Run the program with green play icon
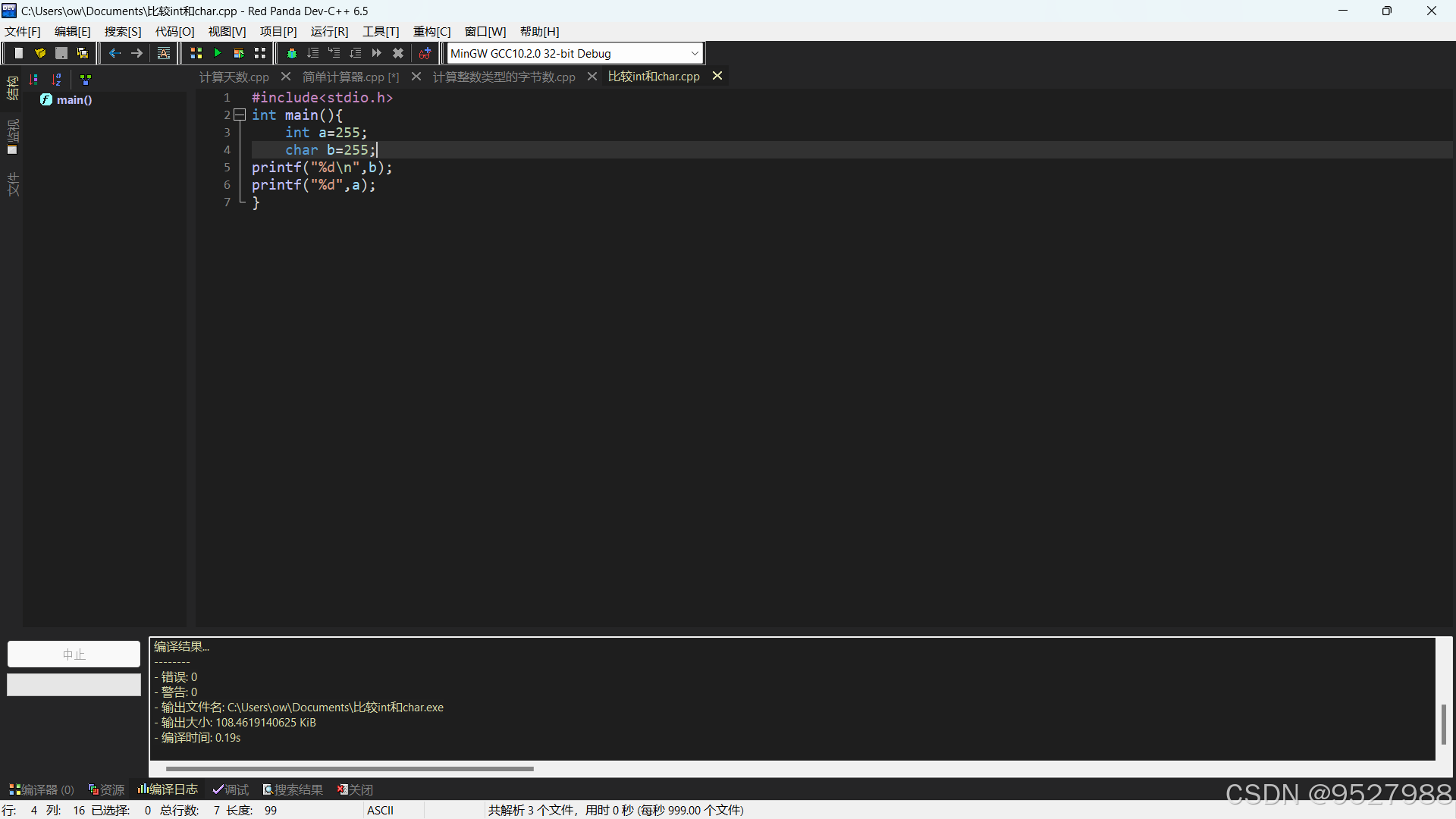This screenshot has width=1456, height=819. pos(218,53)
